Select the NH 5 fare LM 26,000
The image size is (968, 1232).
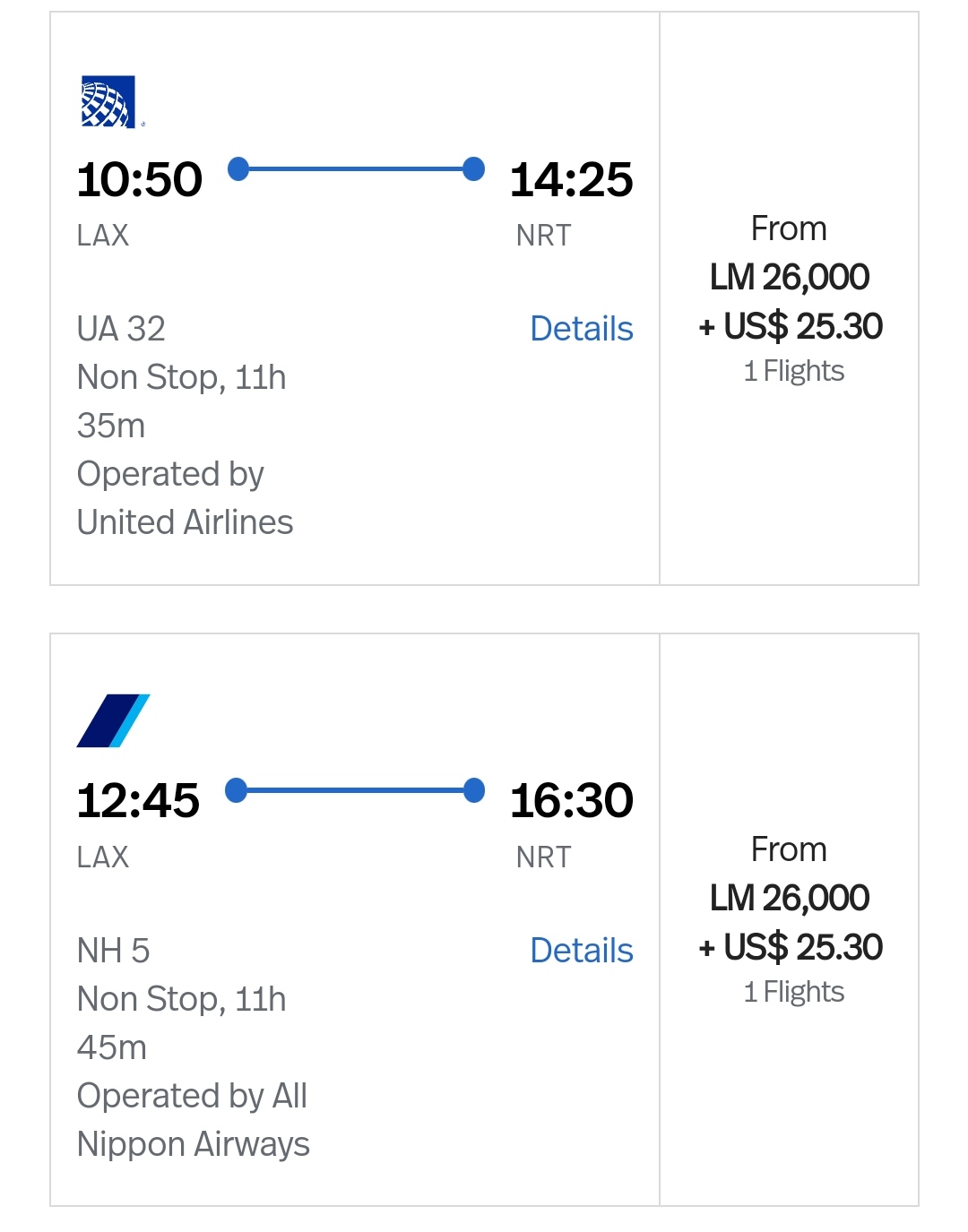coord(789,899)
